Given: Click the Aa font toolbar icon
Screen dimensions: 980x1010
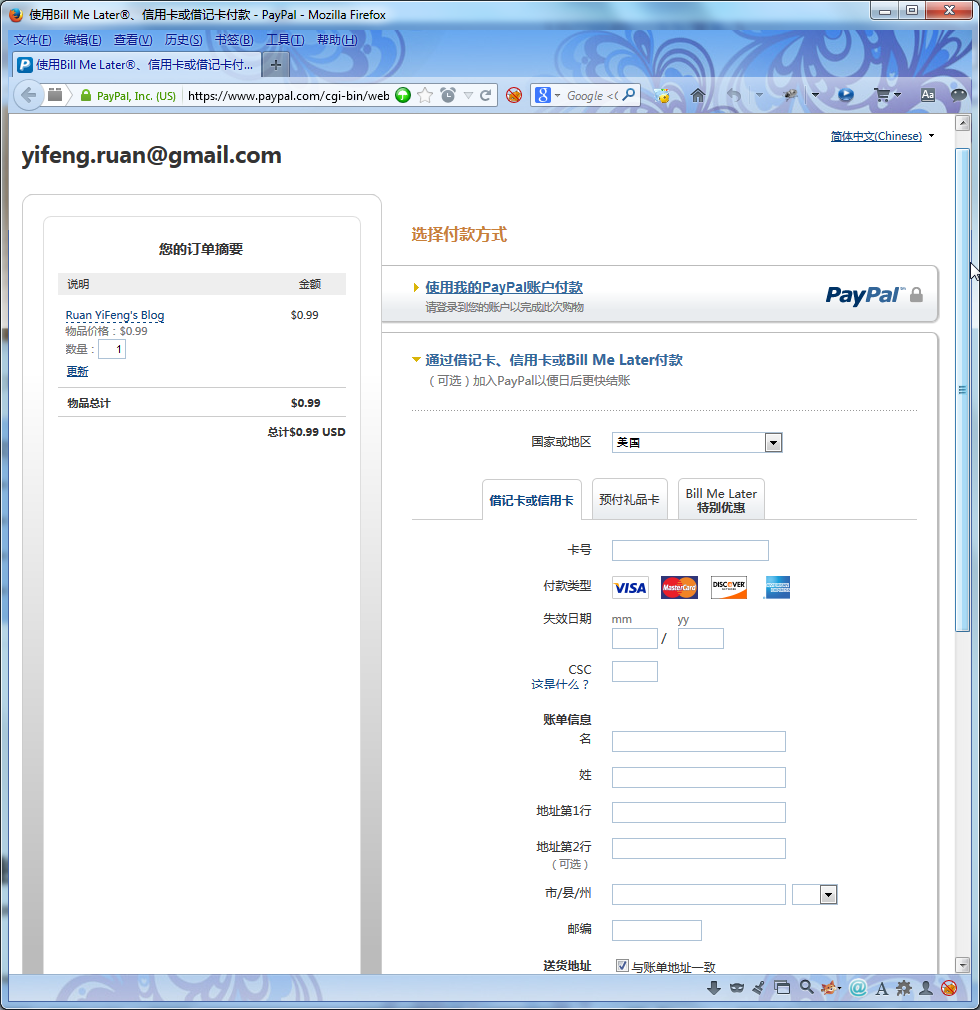Looking at the screenshot, I should click(x=928, y=95).
